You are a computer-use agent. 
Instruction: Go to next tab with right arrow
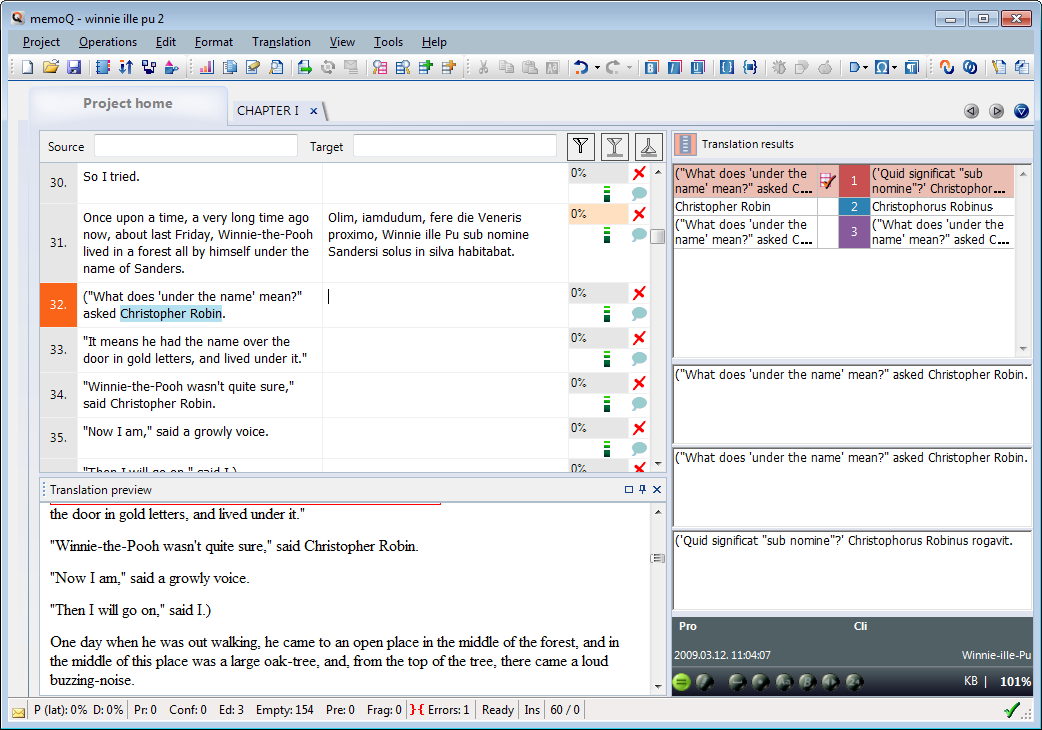tap(996, 111)
